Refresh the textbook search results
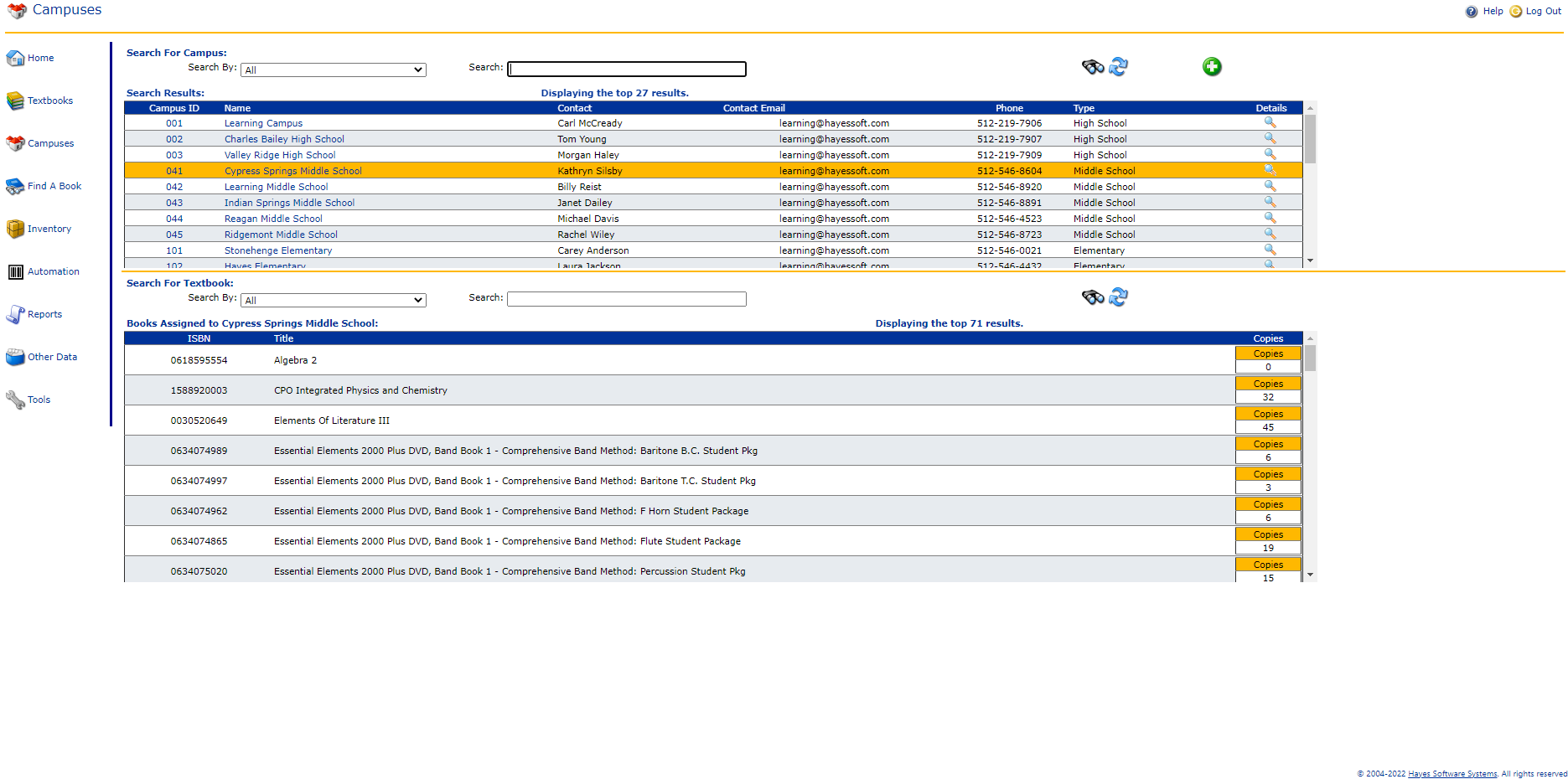1568x779 pixels. coord(1119,297)
